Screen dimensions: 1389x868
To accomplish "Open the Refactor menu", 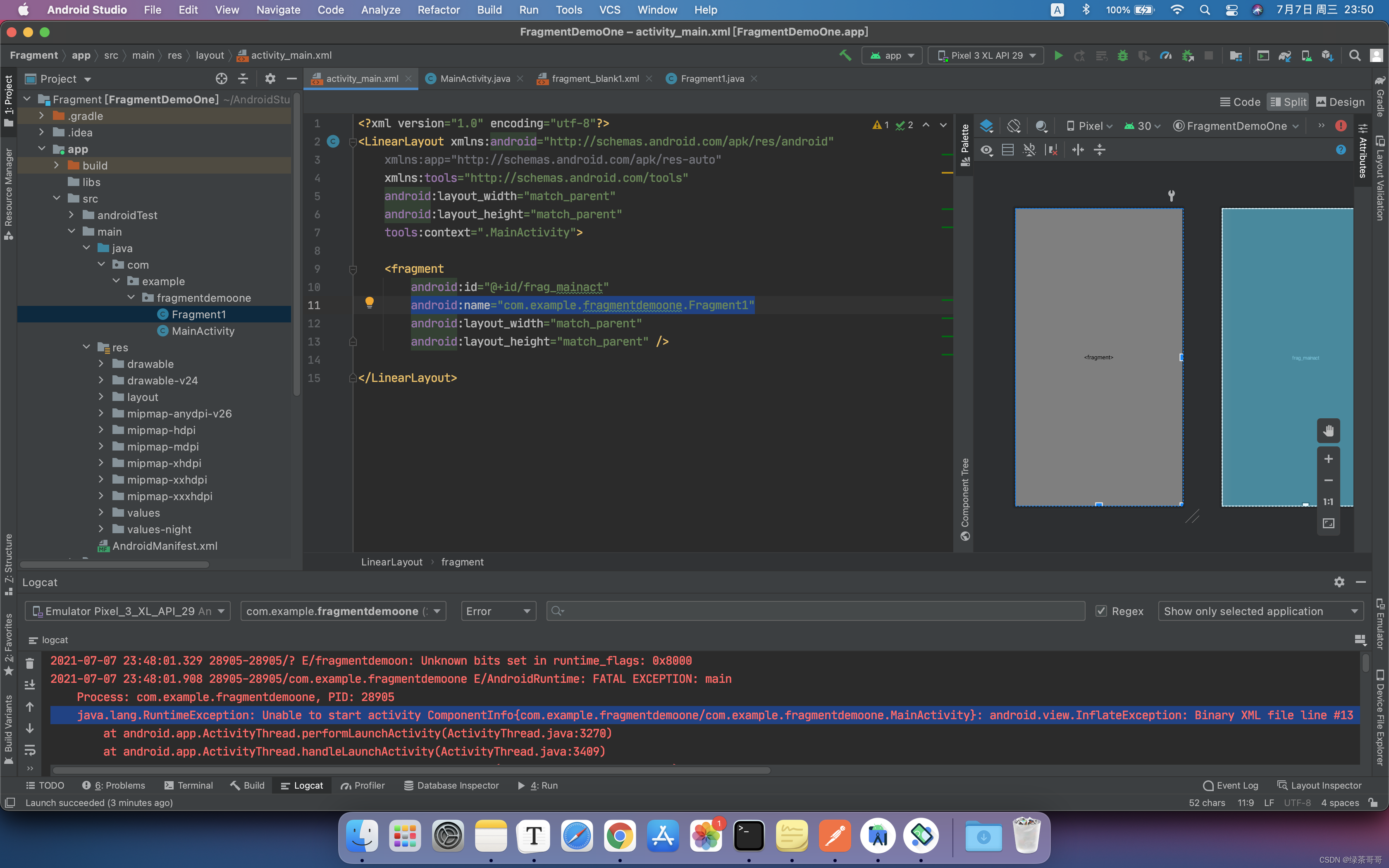I will pos(439,10).
